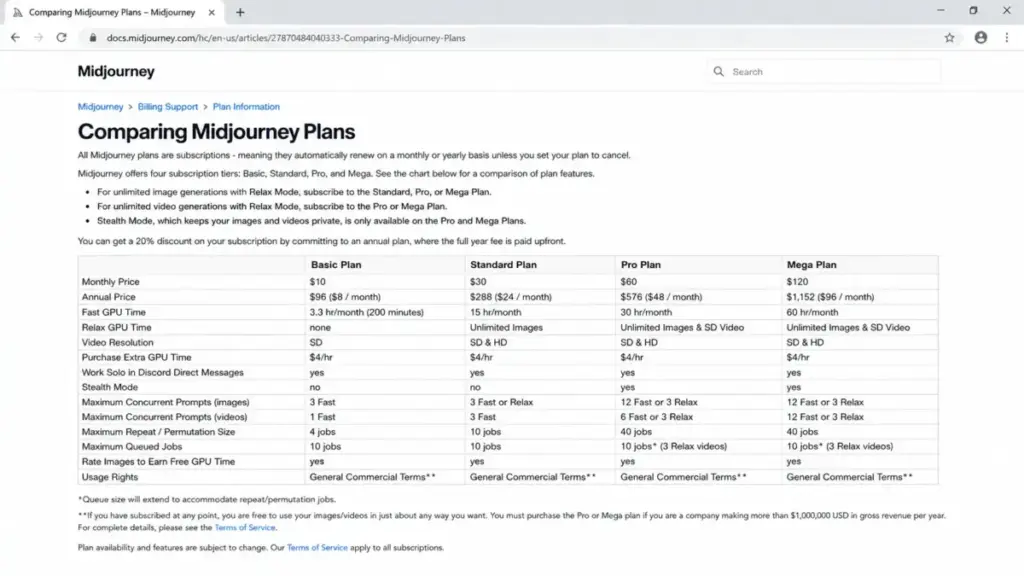Open Terms of Service in last line

[317, 548]
